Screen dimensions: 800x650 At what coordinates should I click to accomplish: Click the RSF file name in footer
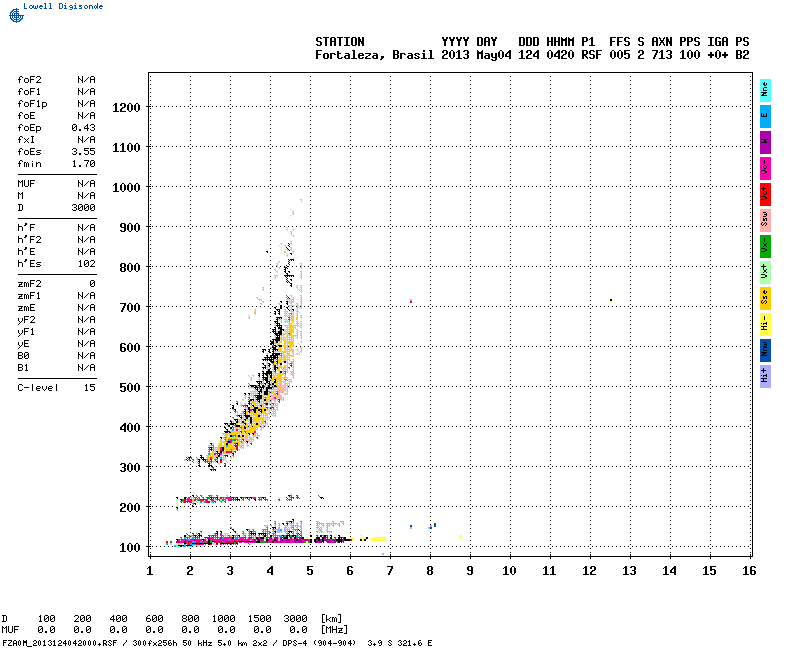pos(60,643)
